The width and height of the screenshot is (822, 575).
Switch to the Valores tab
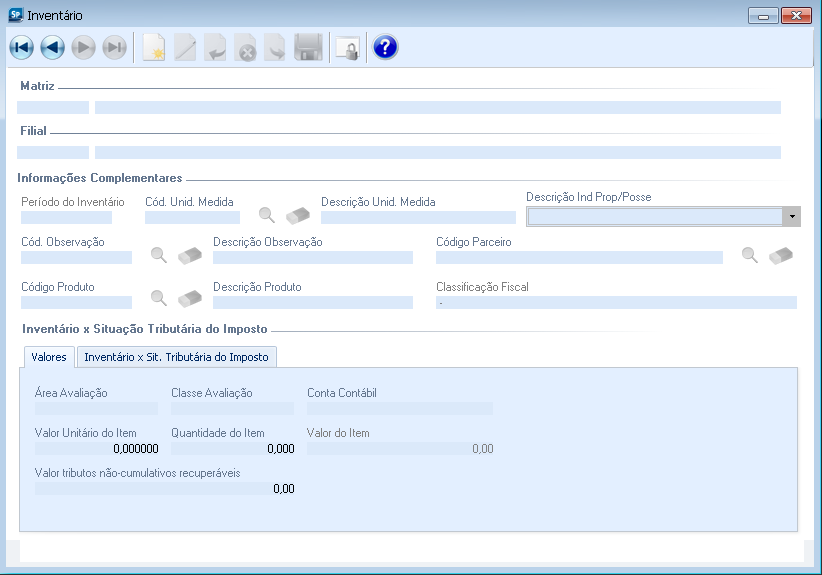pyautogui.click(x=49, y=357)
